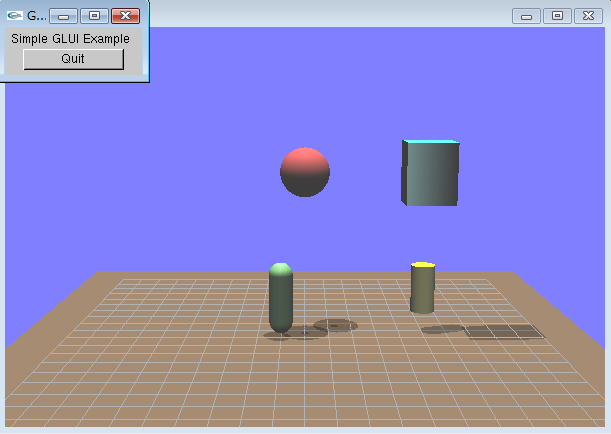Minimize the GLUI panel window
The image size is (611, 434).
[x=63, y=16]
